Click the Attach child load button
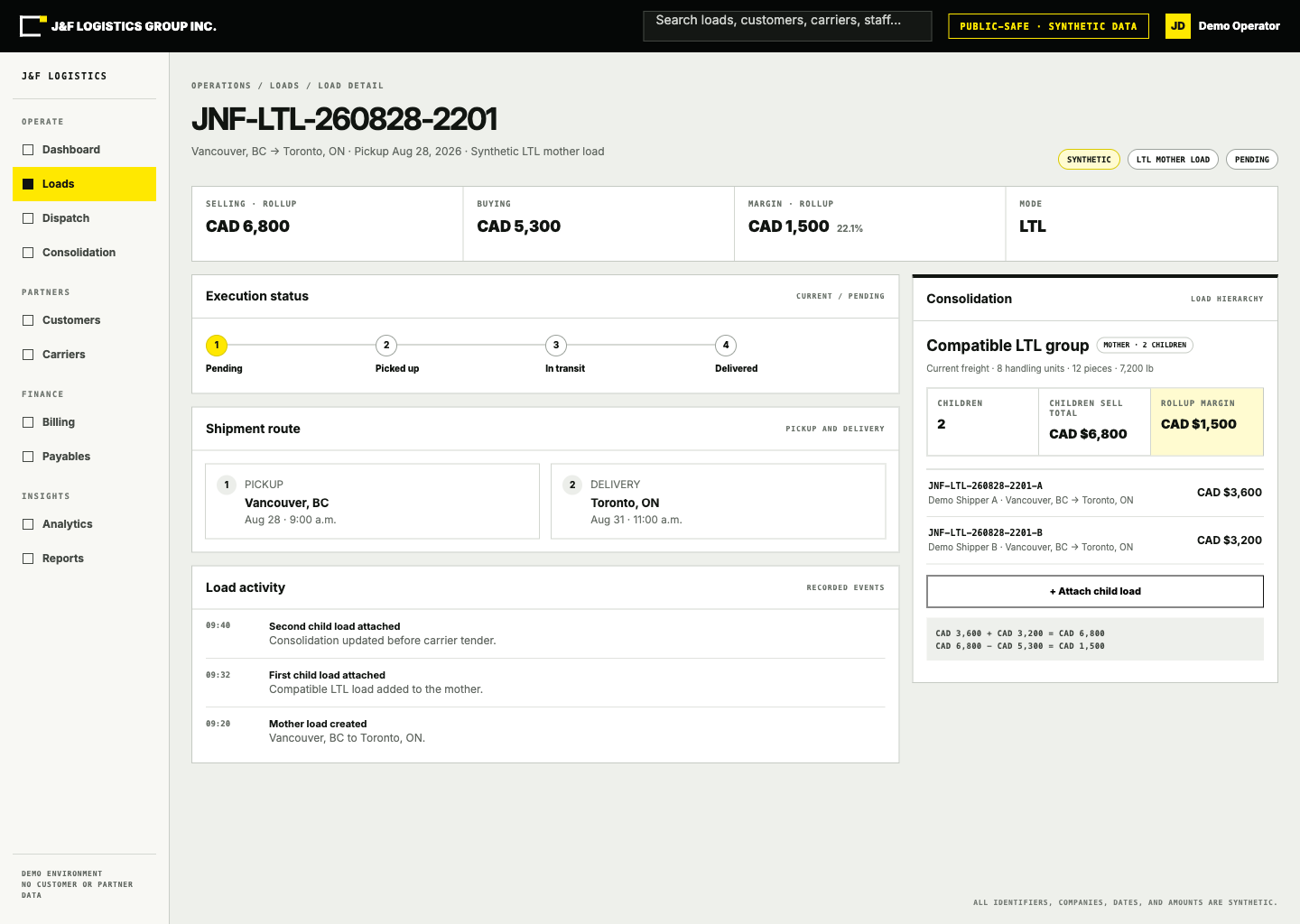This screenshot has height=924, width=1300. coord(1095,592)
